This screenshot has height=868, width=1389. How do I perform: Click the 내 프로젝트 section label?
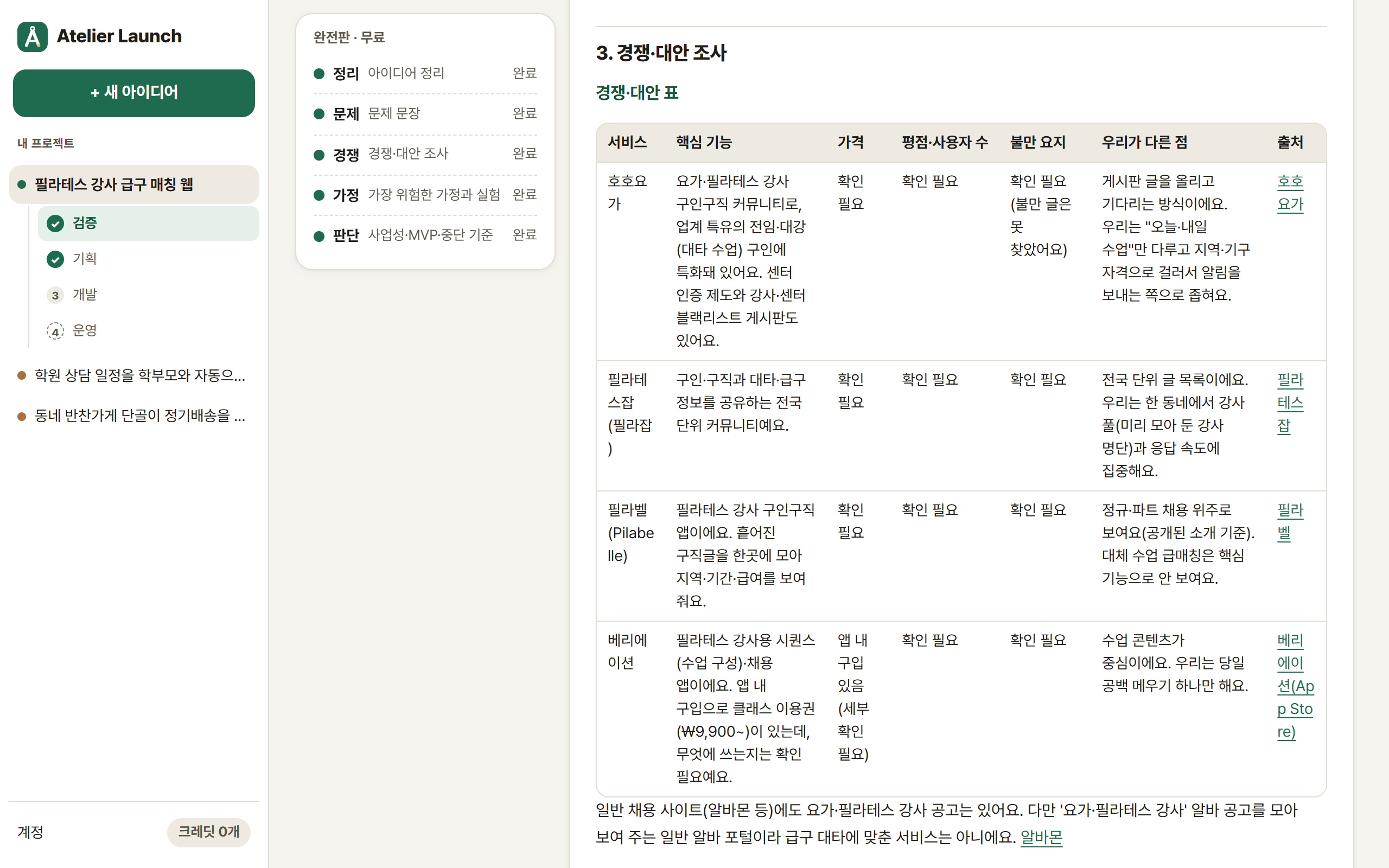[46, 143]
